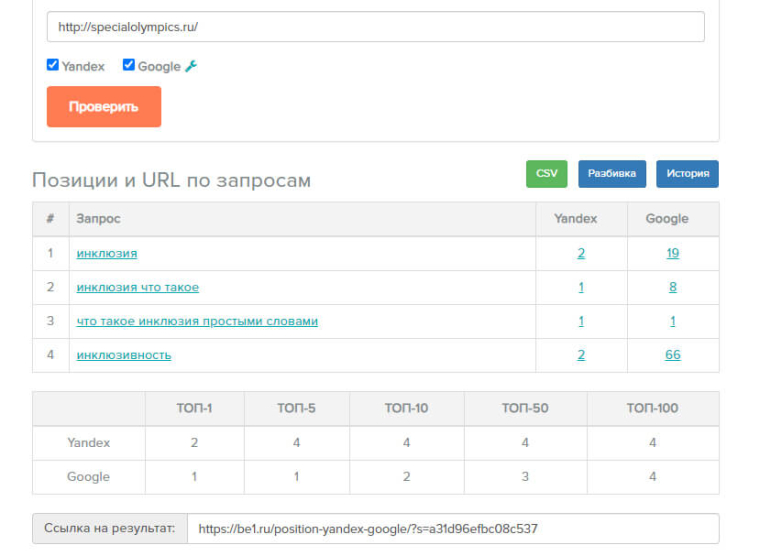This screenshot has width=760, height=556.
Task: Open the История button
Action: point(687,174)
